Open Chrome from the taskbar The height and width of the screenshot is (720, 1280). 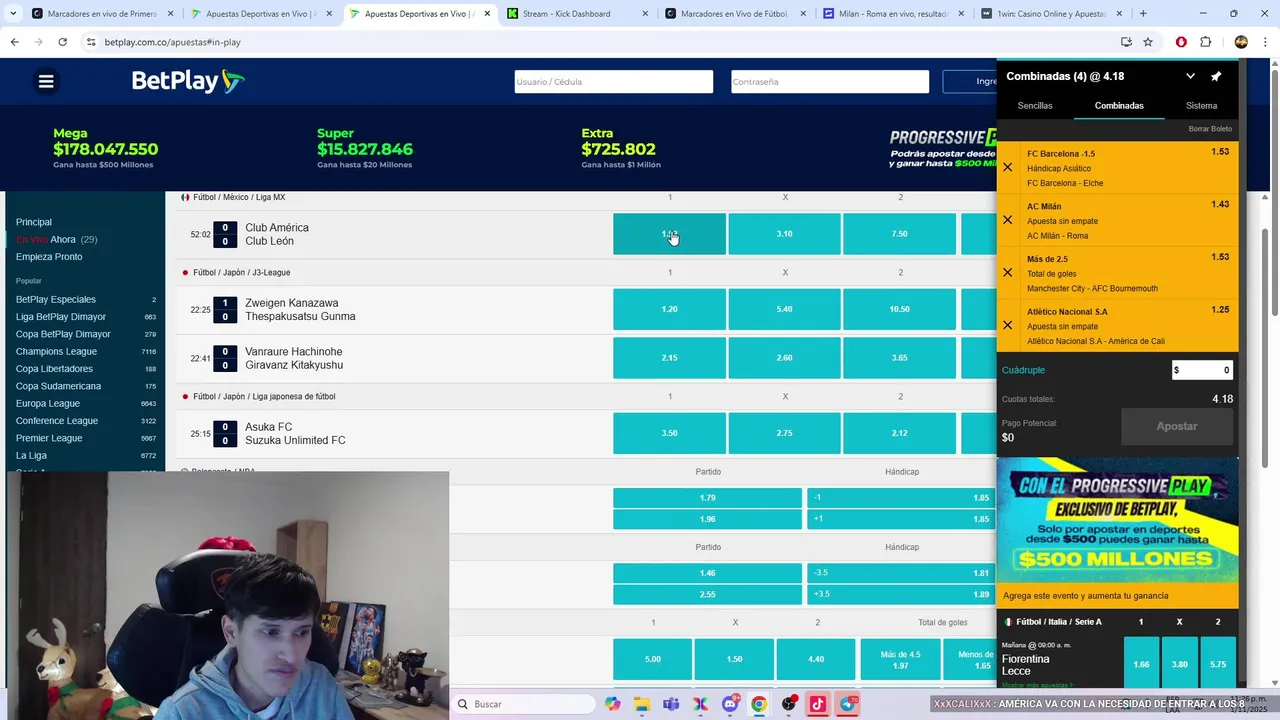point(759,704)
